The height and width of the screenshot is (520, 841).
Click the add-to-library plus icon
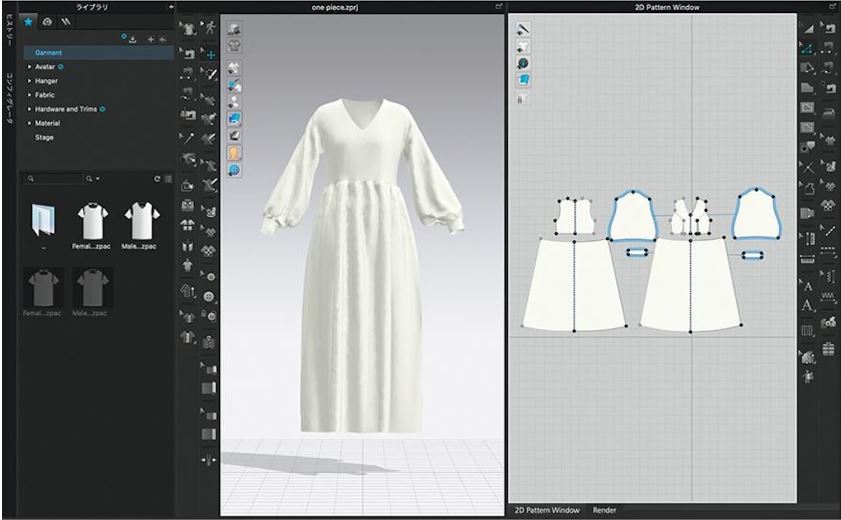tap(150, 39)
